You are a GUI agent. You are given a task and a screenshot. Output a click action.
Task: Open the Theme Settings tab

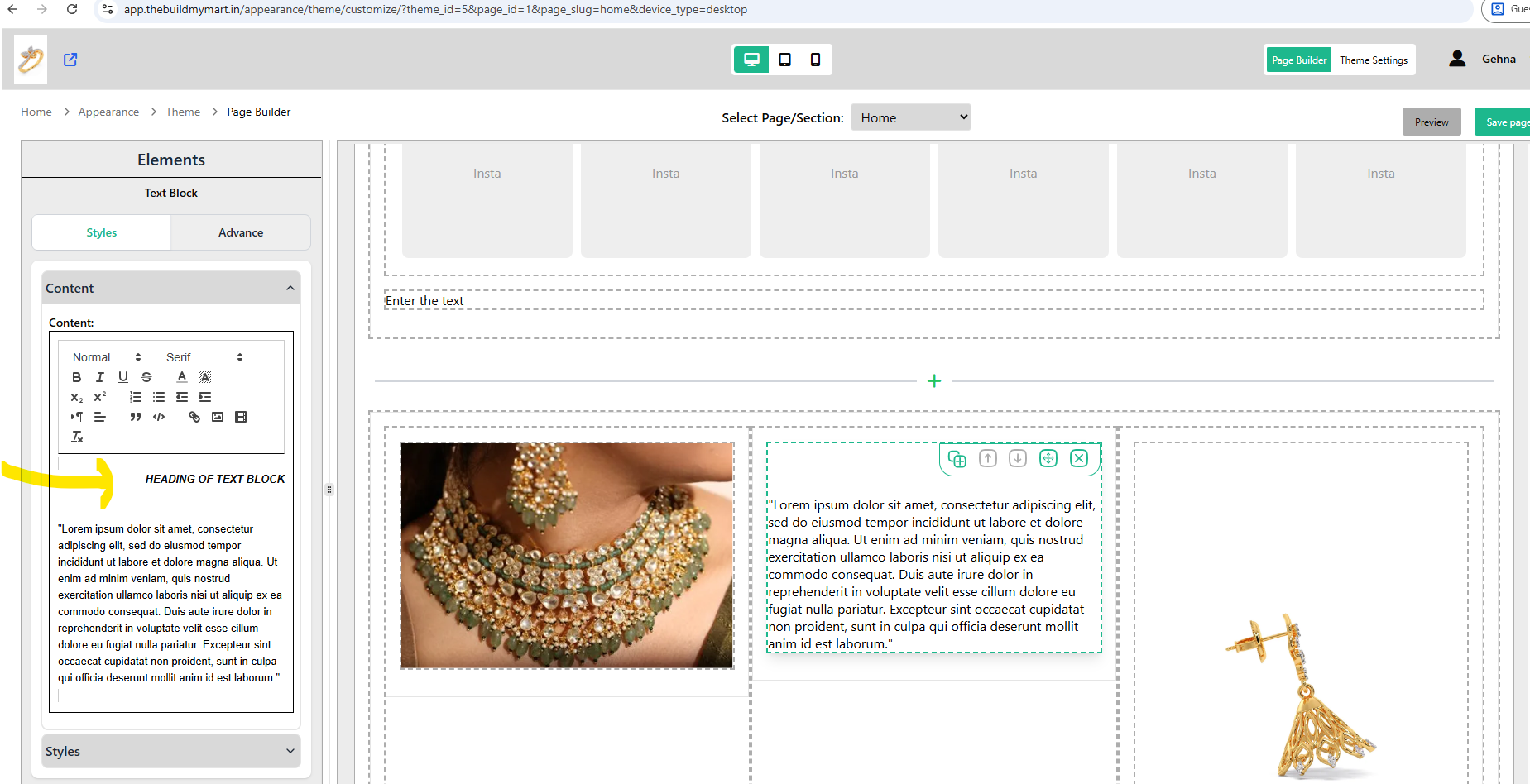[1374, 60]
